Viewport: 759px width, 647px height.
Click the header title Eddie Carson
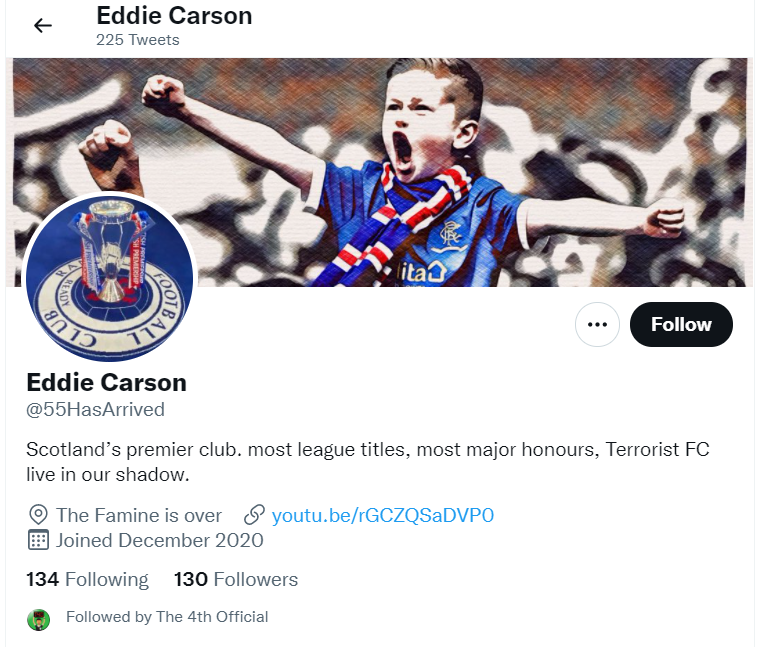(174, 15)
